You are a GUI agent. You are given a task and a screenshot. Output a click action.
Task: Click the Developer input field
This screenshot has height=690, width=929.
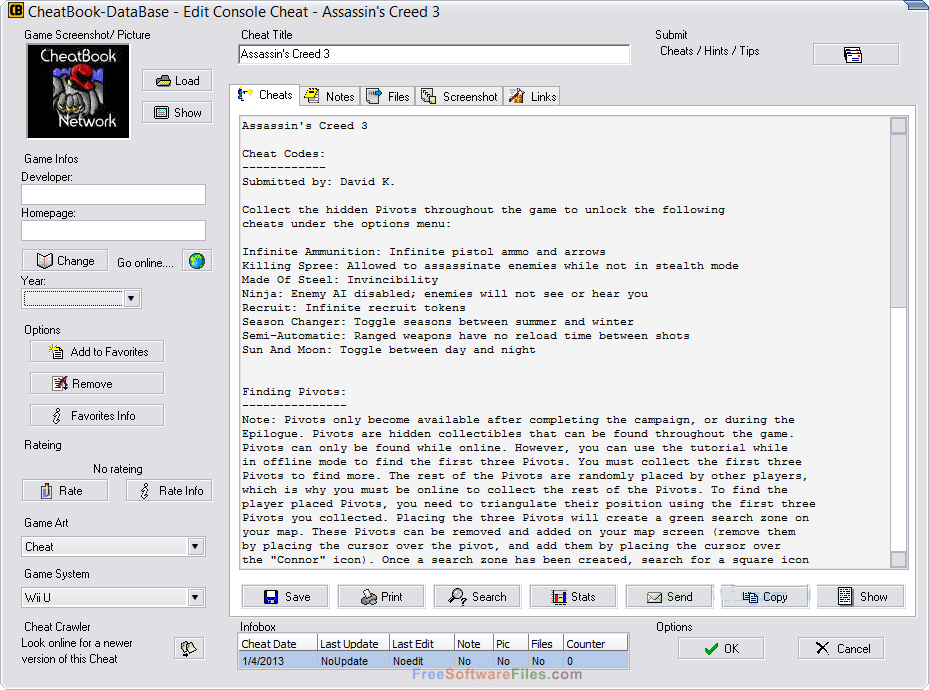click(114, 195)
